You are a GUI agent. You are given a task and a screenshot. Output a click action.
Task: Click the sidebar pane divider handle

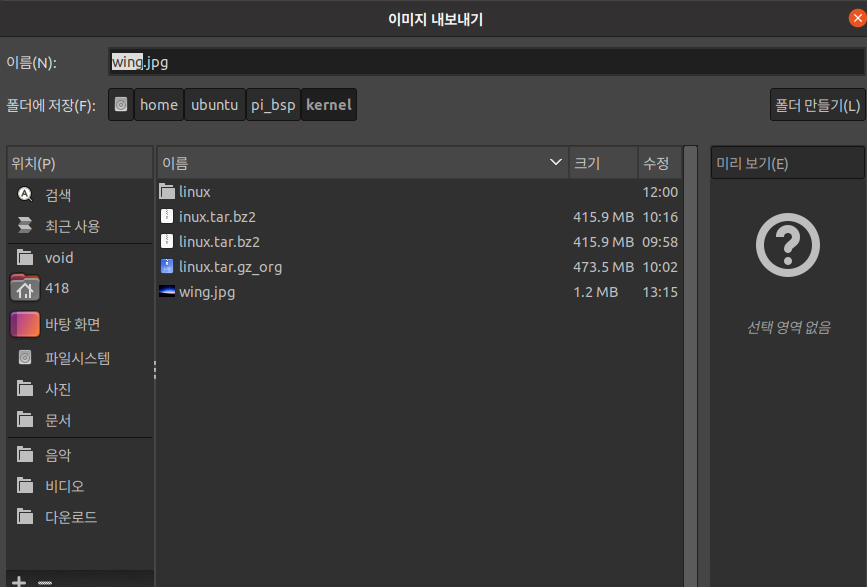pos(155,370)
